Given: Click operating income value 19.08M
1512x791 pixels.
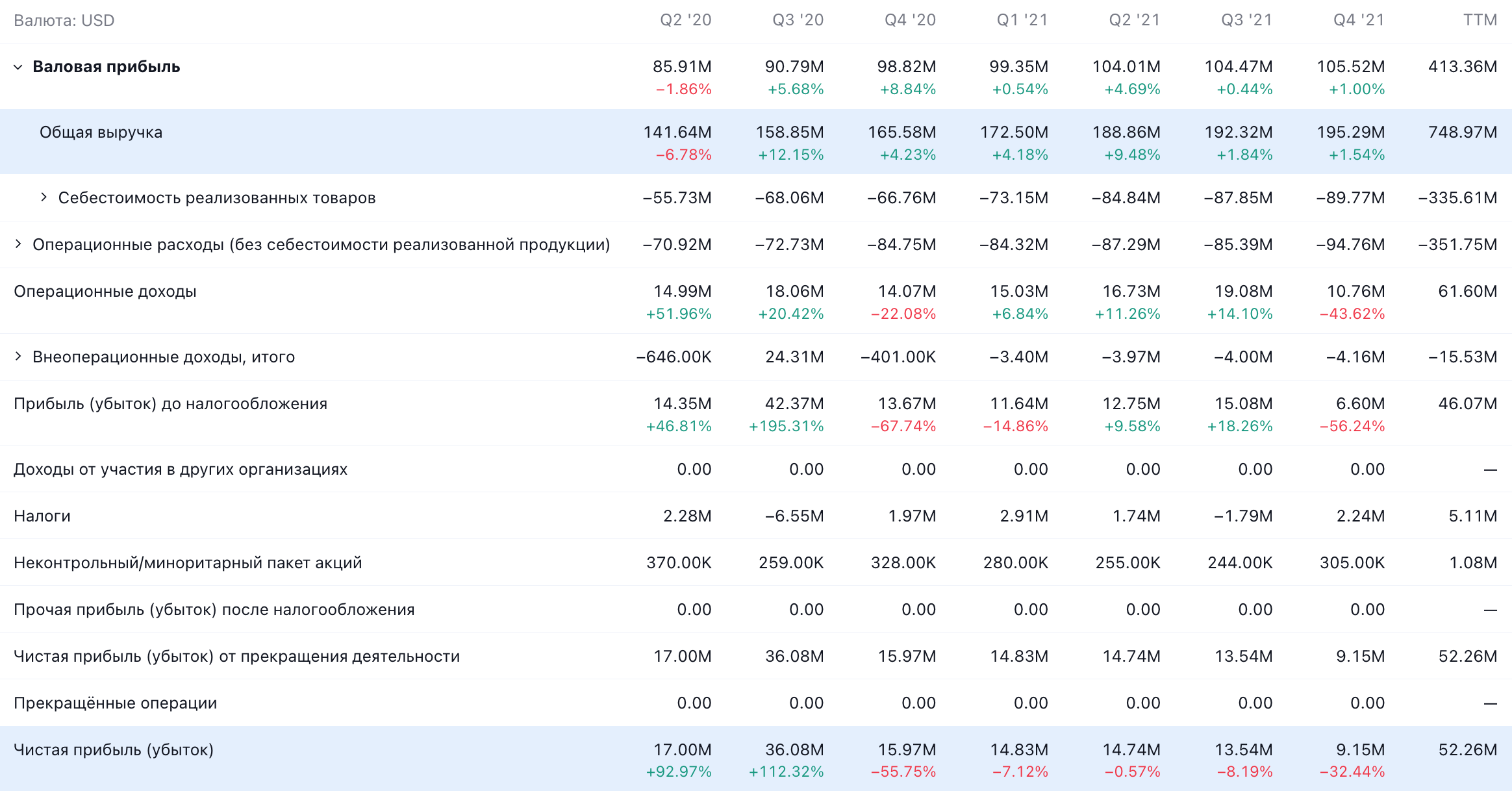Looking at the screenshot, I should click(1244, 292).
